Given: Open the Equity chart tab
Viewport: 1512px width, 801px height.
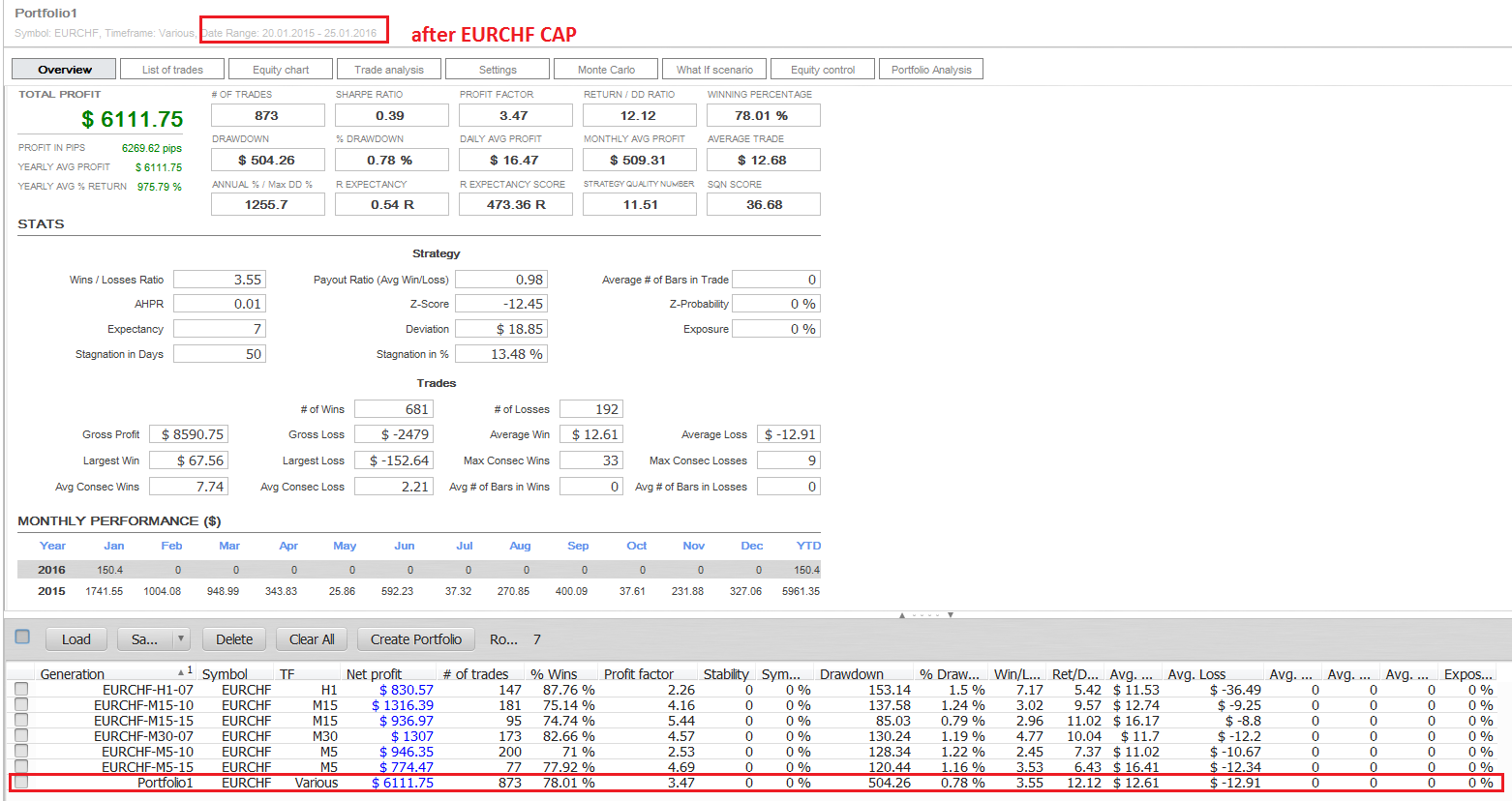Looking at the screenshot, I should 281,69.
